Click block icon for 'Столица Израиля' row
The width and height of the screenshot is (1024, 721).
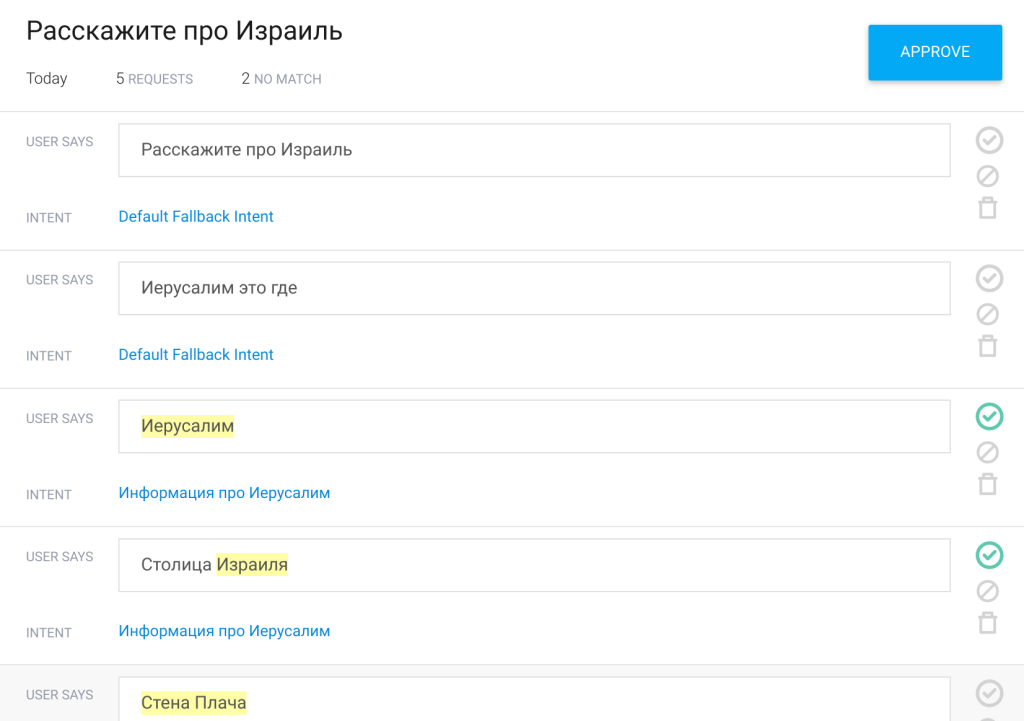click(987, 591)
